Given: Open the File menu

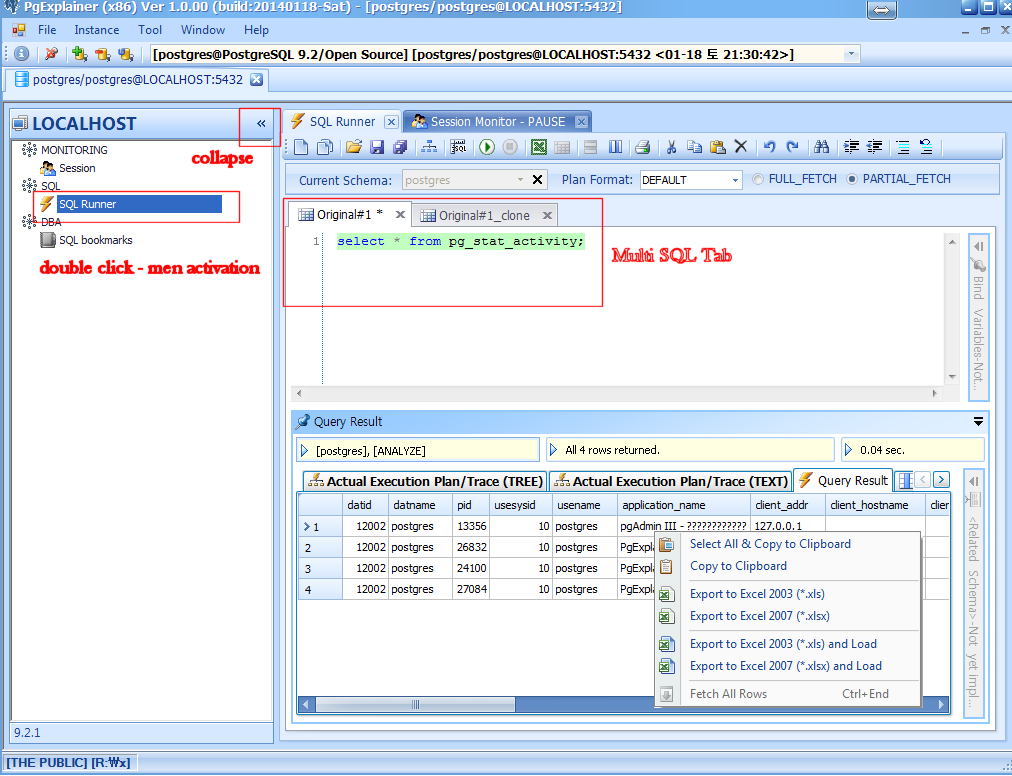Looking at the screenshot, I should tap(47, 30).
